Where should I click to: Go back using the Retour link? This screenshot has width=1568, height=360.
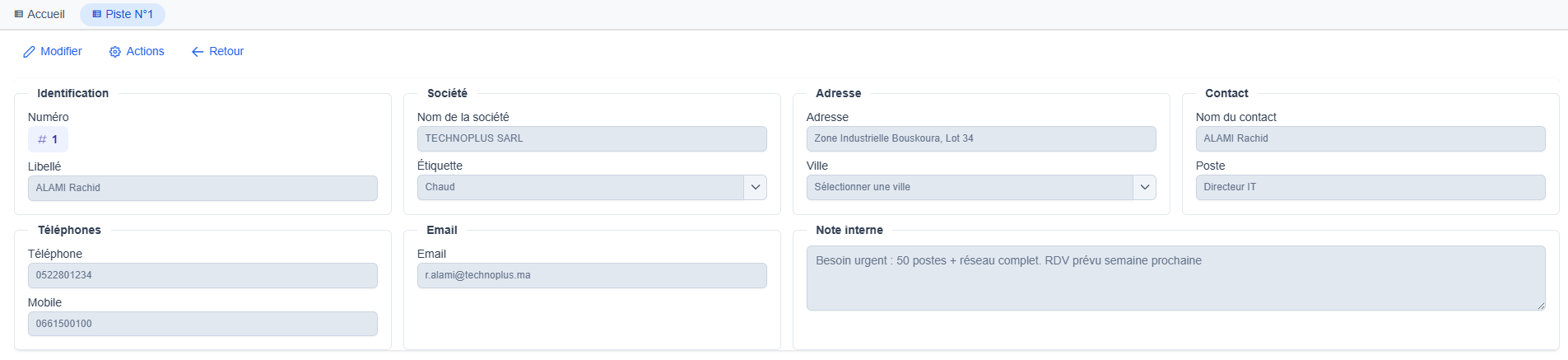click(x=217, y=51)
